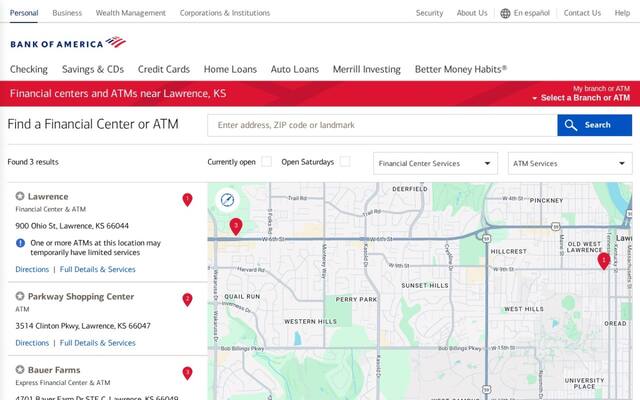Enable the Currently open checkbox
Viewport: 640px width, 400px height.
pyautogui.click(x=267, y=162)
